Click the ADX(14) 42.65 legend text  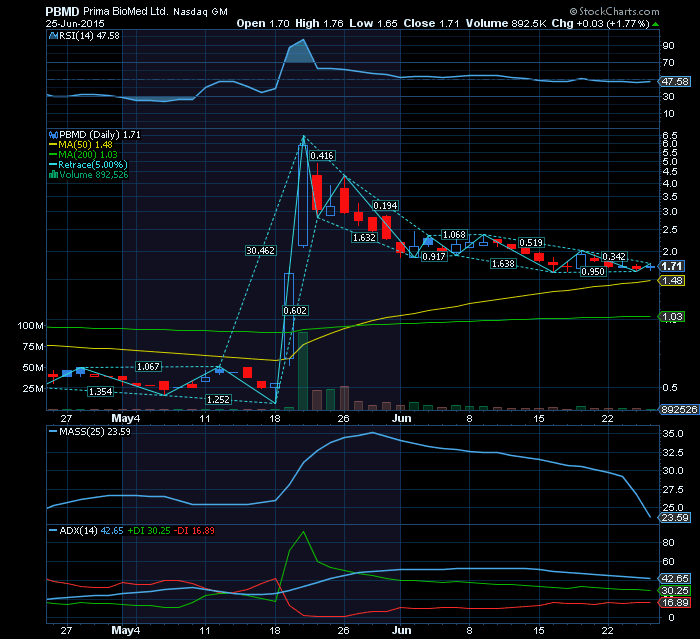(x=91, y=531)
